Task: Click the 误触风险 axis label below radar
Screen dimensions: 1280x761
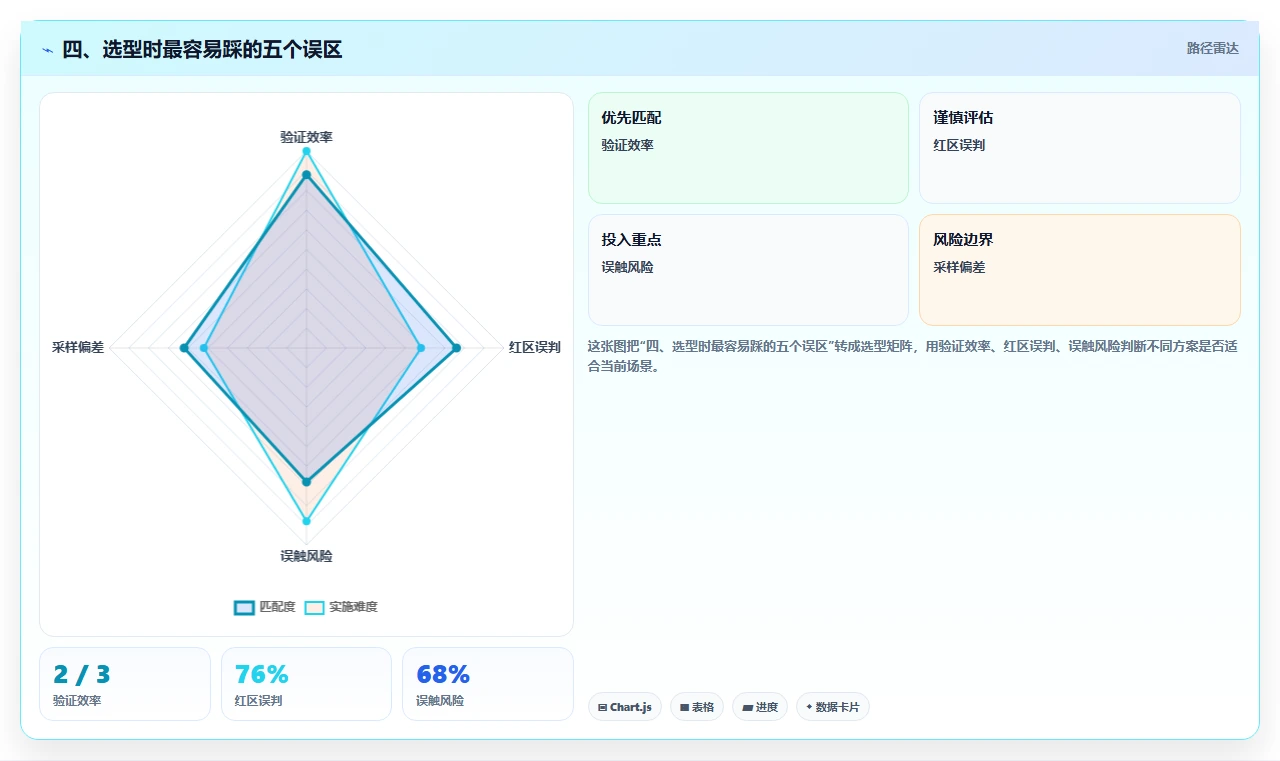Action: click(306, 556)
